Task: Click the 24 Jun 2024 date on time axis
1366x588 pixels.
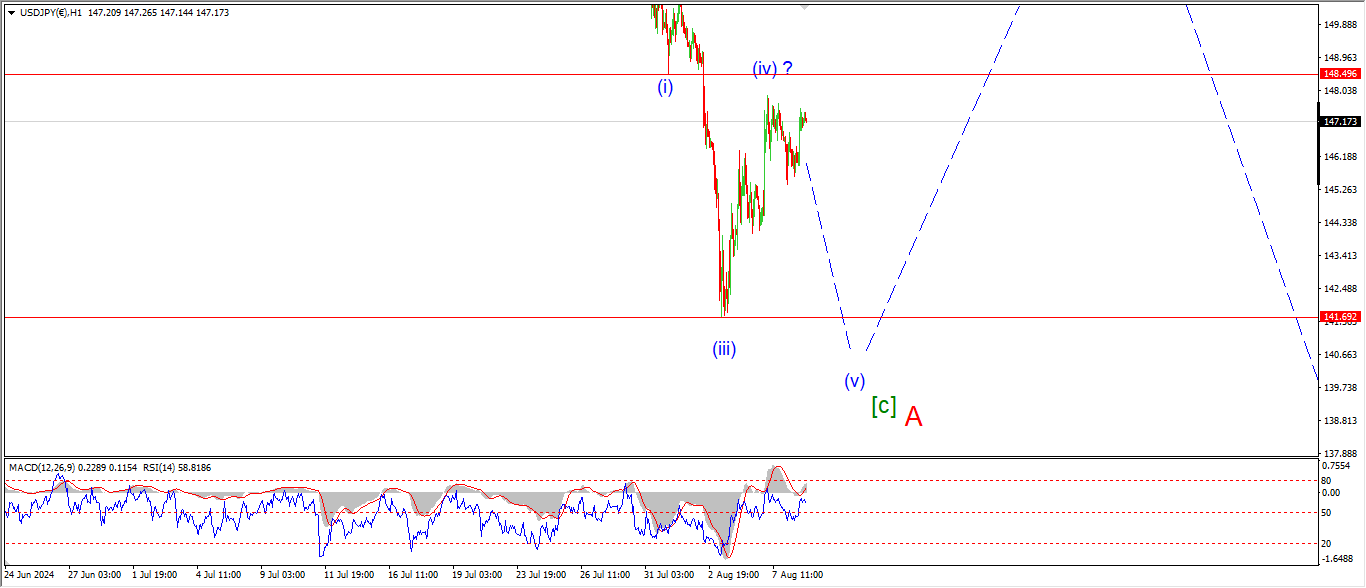Action: click(32, 575)
